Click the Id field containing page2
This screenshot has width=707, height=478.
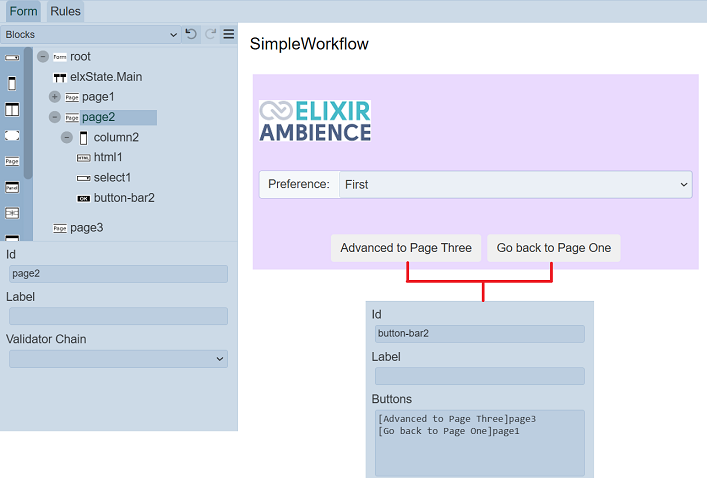click(118, 273)
